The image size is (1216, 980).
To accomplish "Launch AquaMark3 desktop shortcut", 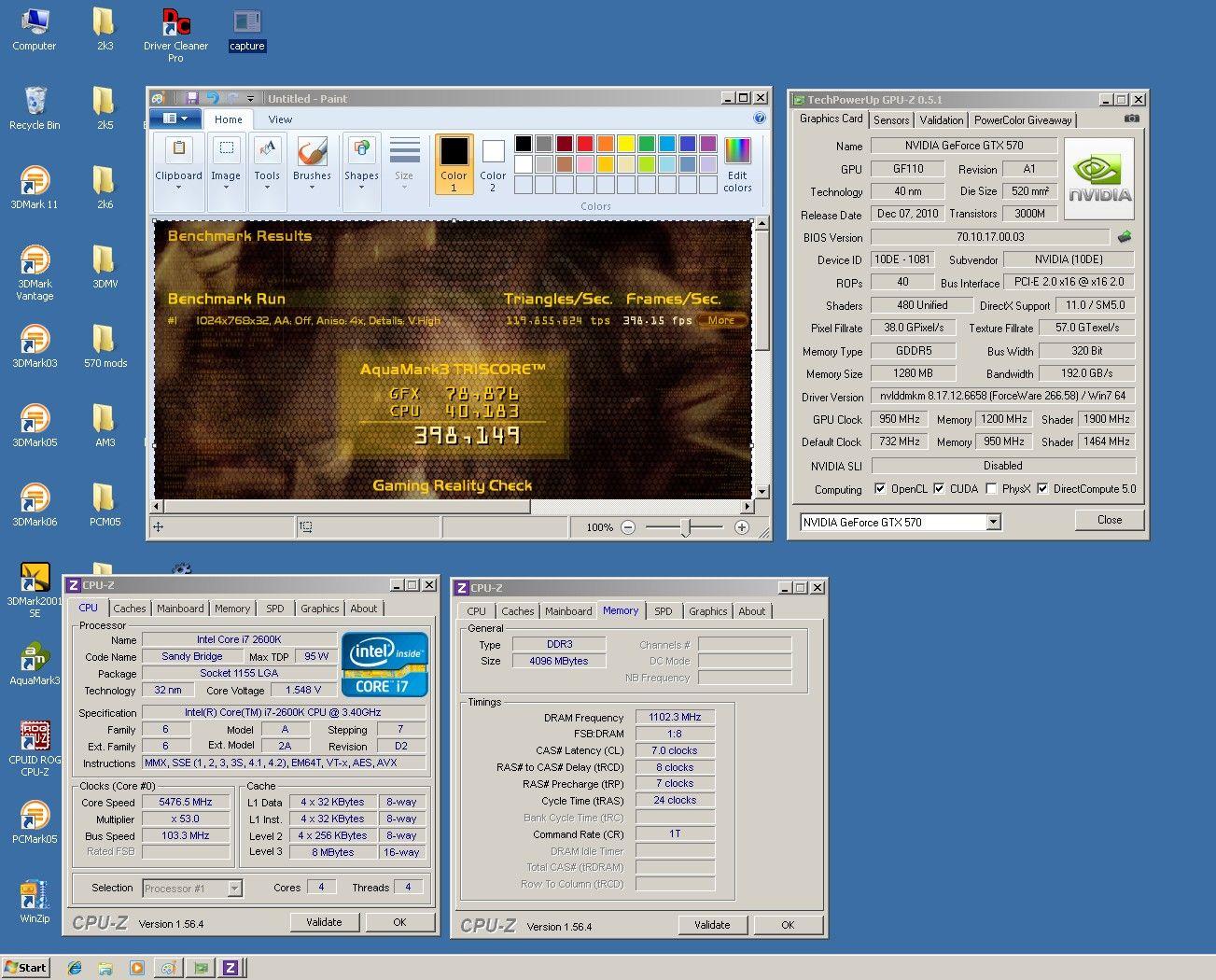I will (35, 664).
